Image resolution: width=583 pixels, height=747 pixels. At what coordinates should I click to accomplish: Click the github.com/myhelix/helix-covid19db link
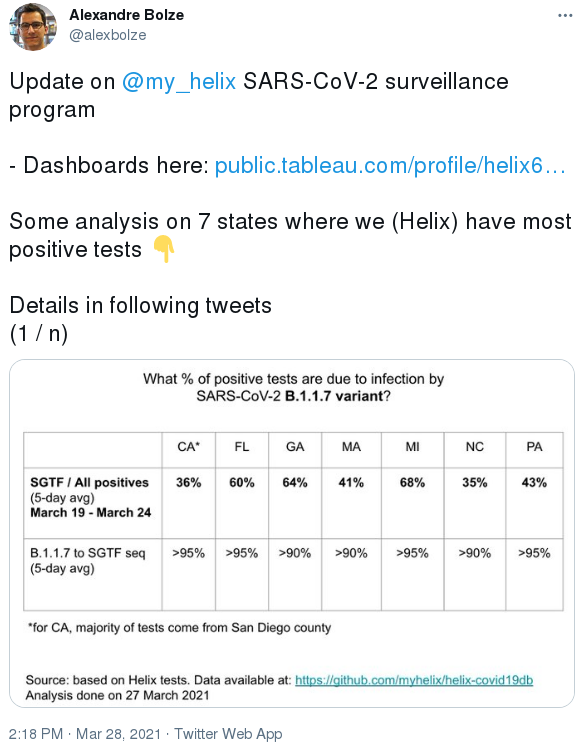(414, 680)
